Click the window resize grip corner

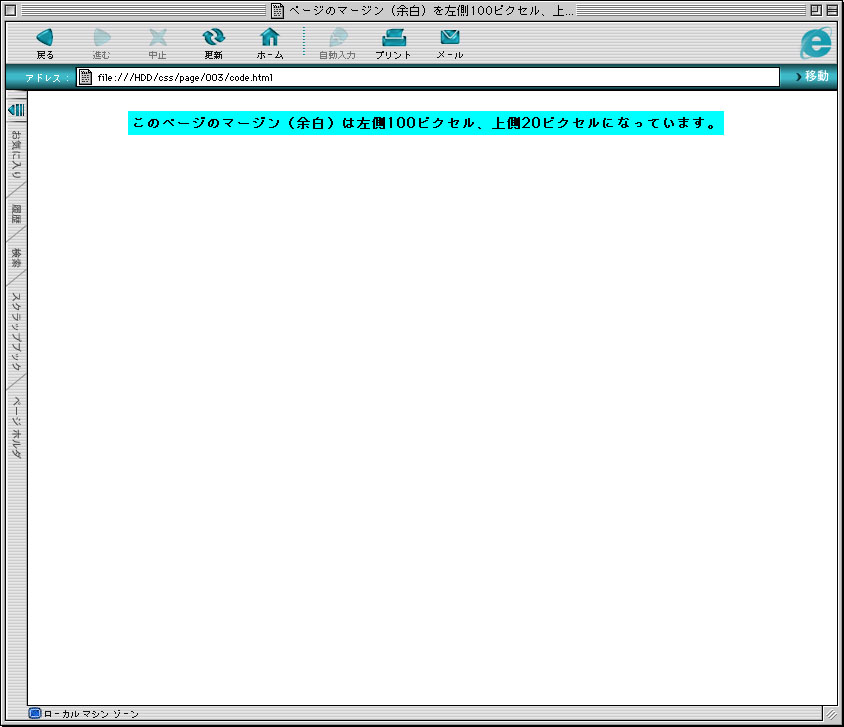[831, 714]
